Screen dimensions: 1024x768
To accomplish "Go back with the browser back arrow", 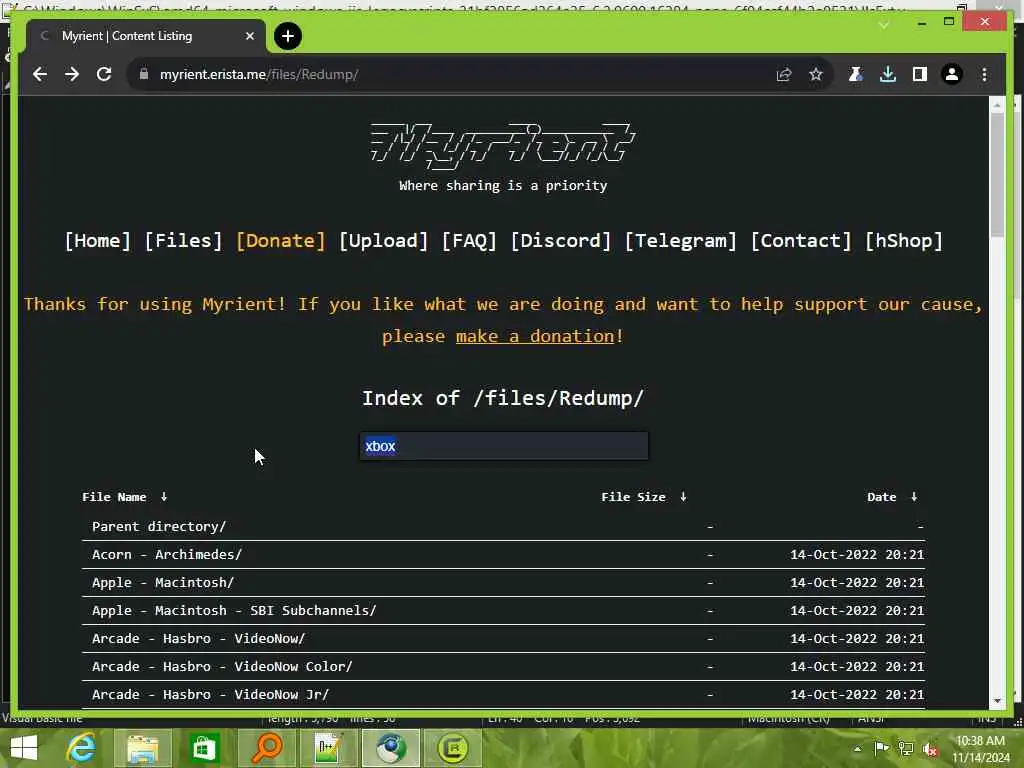I will click(x=40, y=74).
